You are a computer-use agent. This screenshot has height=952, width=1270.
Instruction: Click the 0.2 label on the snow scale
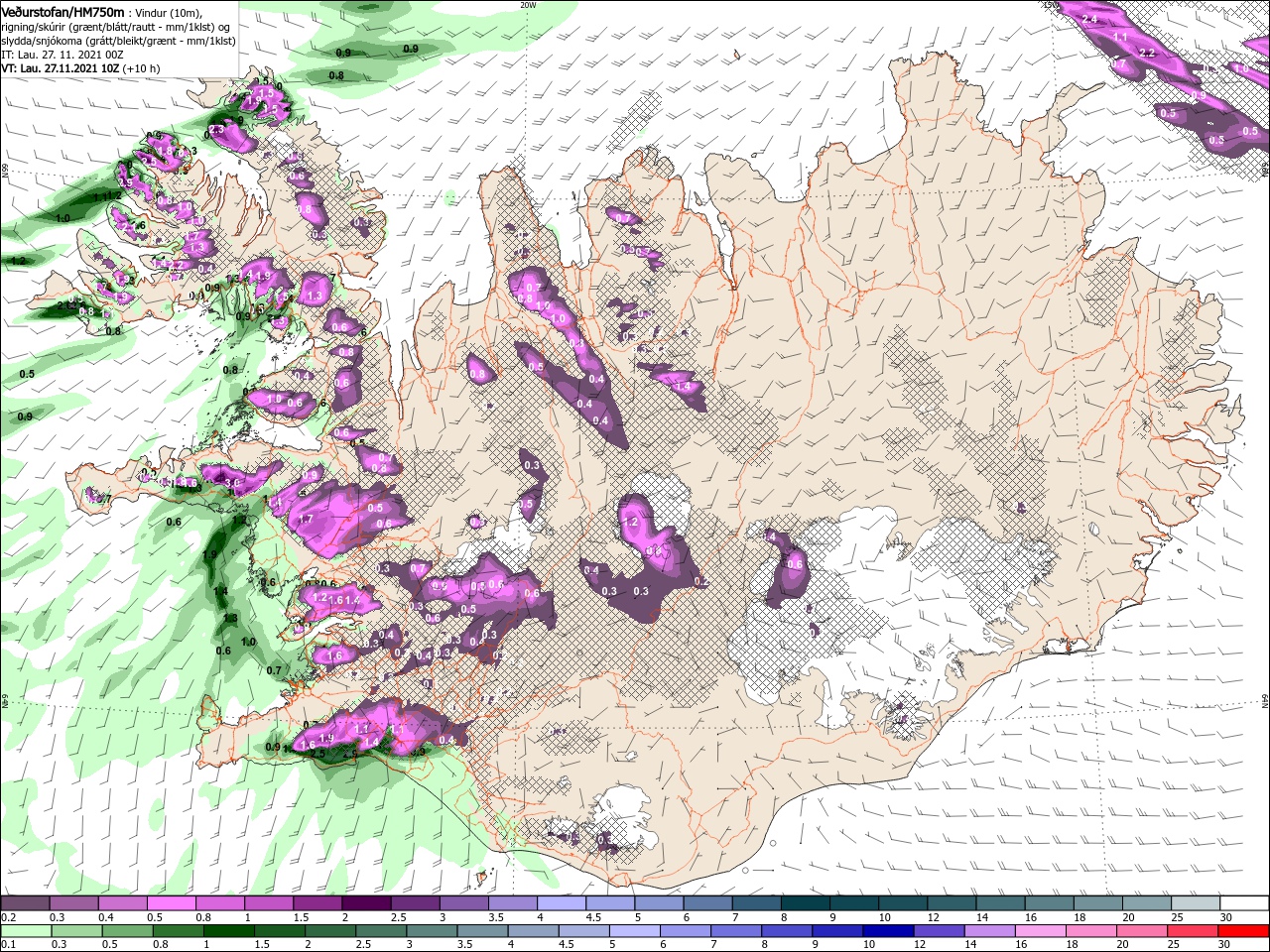[x=8, y=917]
